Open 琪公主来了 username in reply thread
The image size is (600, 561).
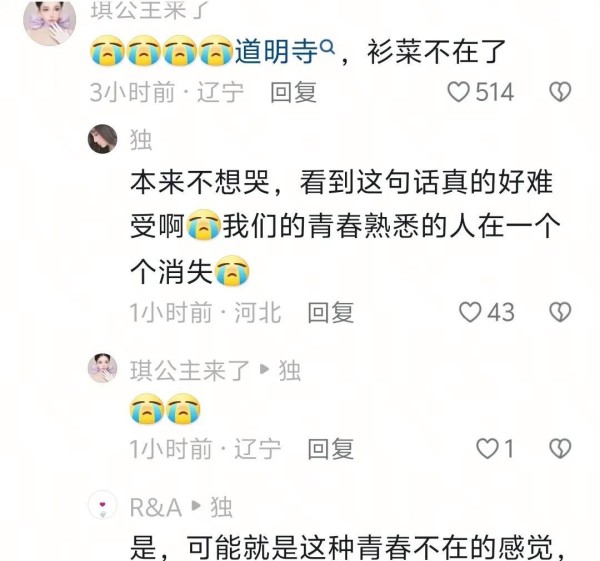tap(190, 370)
